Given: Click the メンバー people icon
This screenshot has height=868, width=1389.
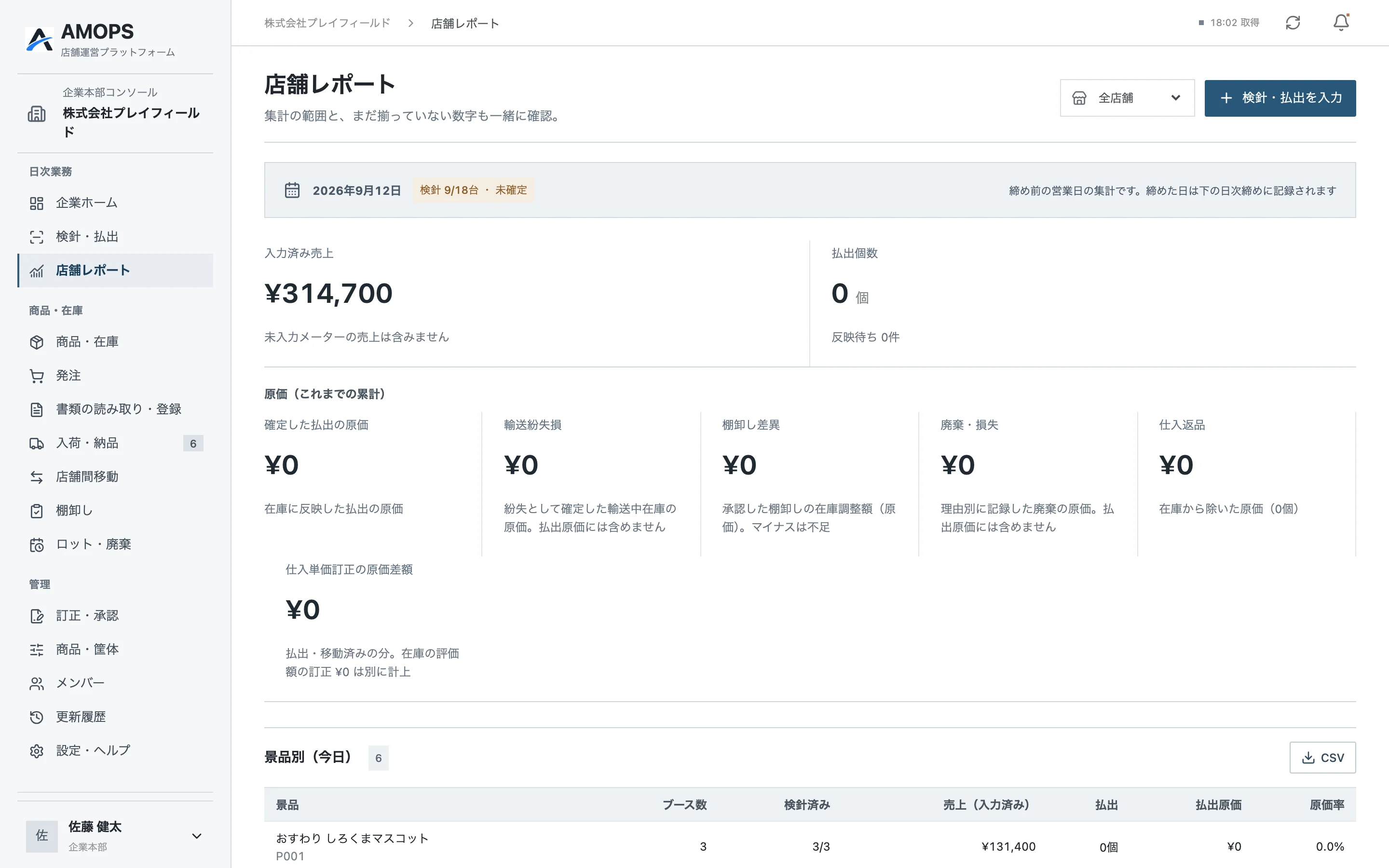Looking at the screenshot, I should 37,684.
